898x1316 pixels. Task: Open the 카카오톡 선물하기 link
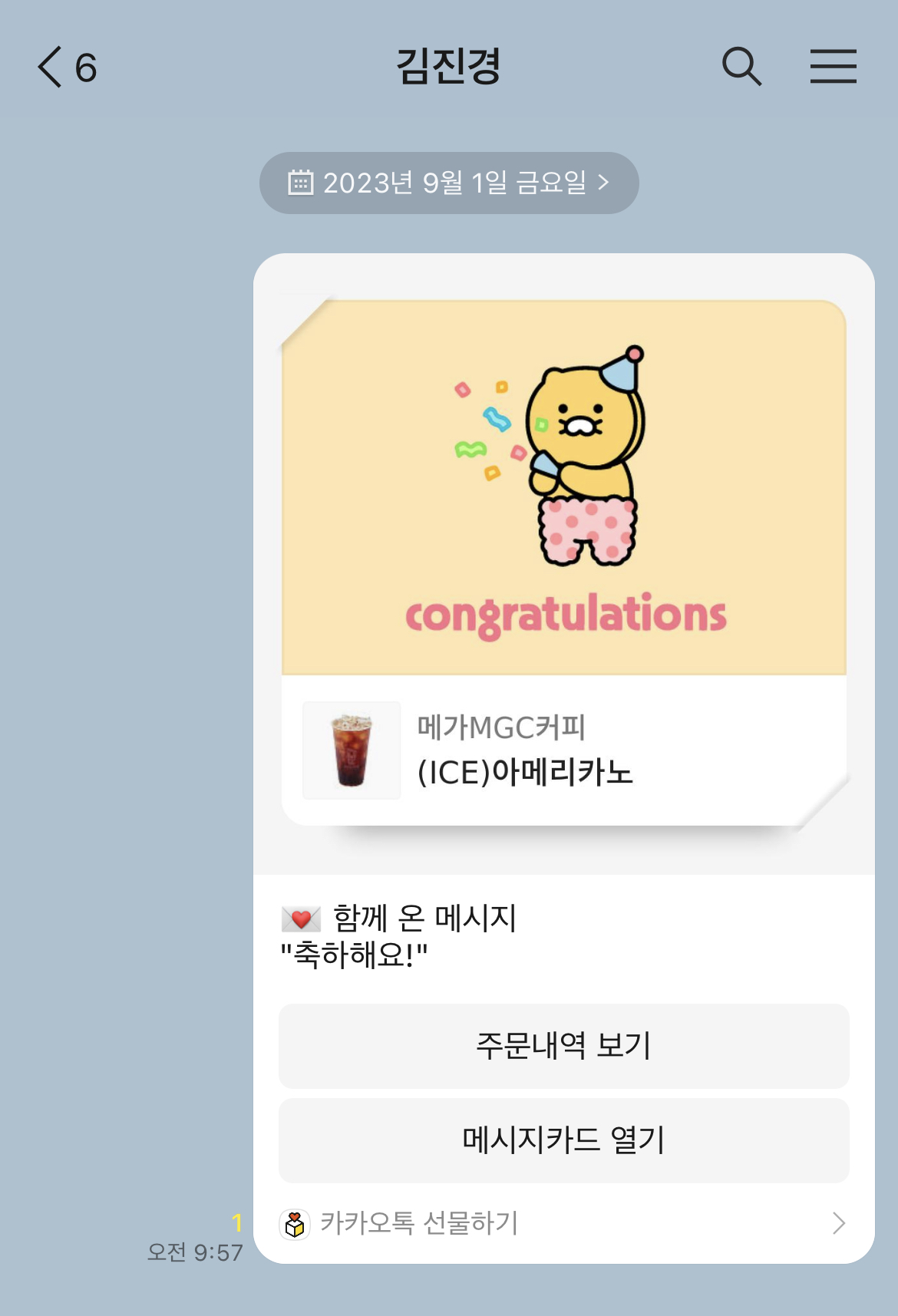pos(564,1223)
